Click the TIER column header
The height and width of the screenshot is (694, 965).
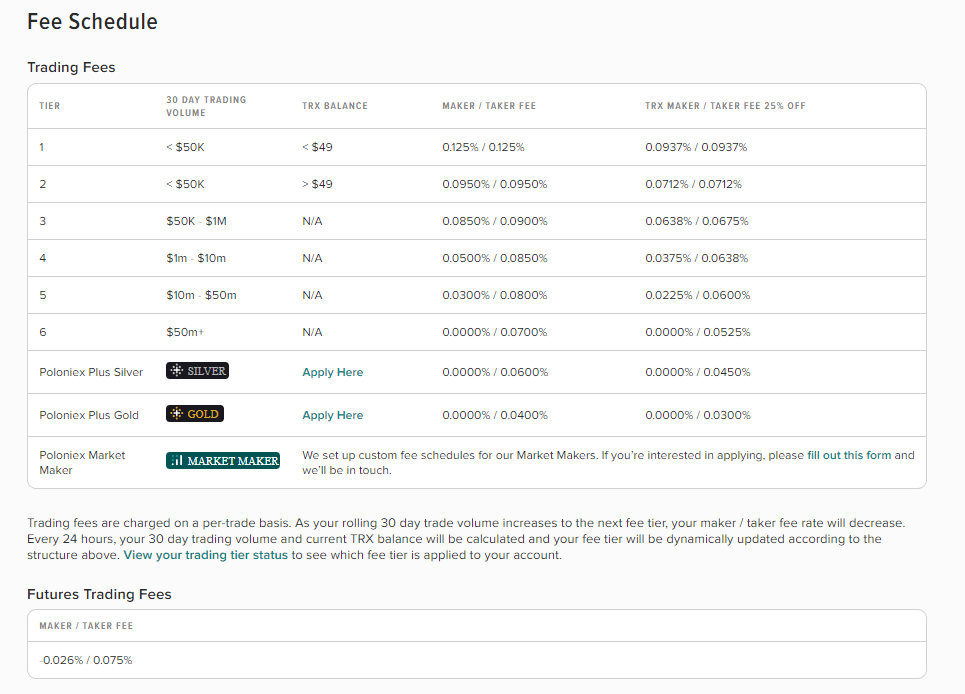pos(50,106)
